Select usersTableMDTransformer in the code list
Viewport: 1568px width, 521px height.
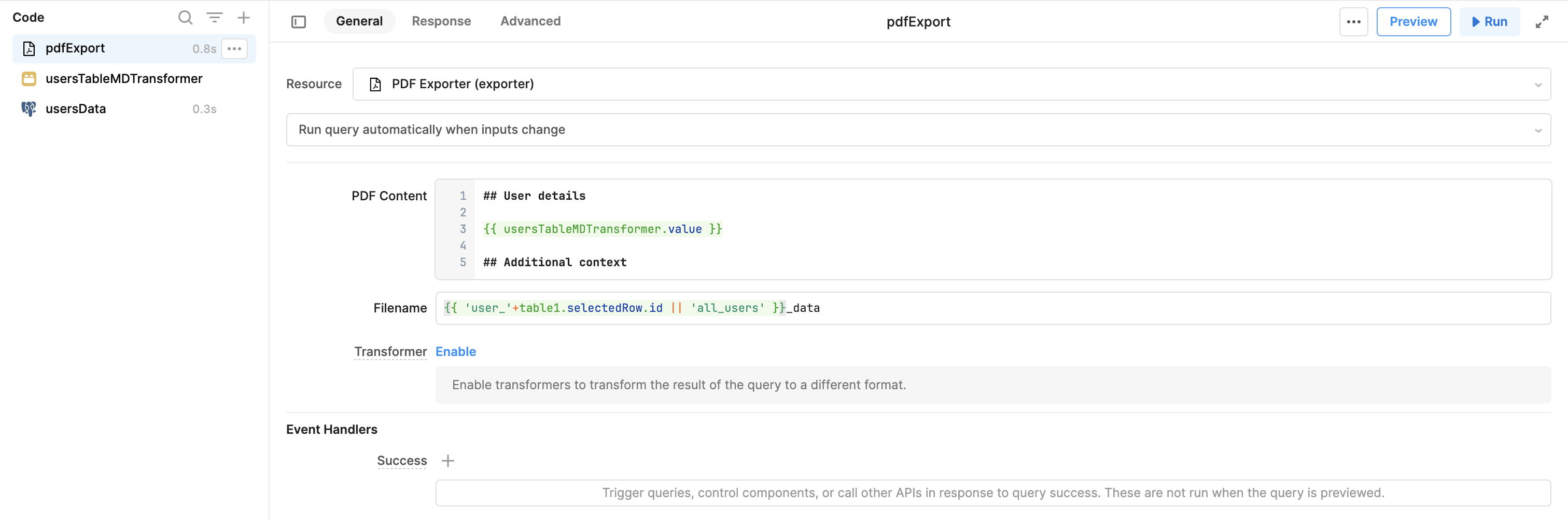(123, 78)
